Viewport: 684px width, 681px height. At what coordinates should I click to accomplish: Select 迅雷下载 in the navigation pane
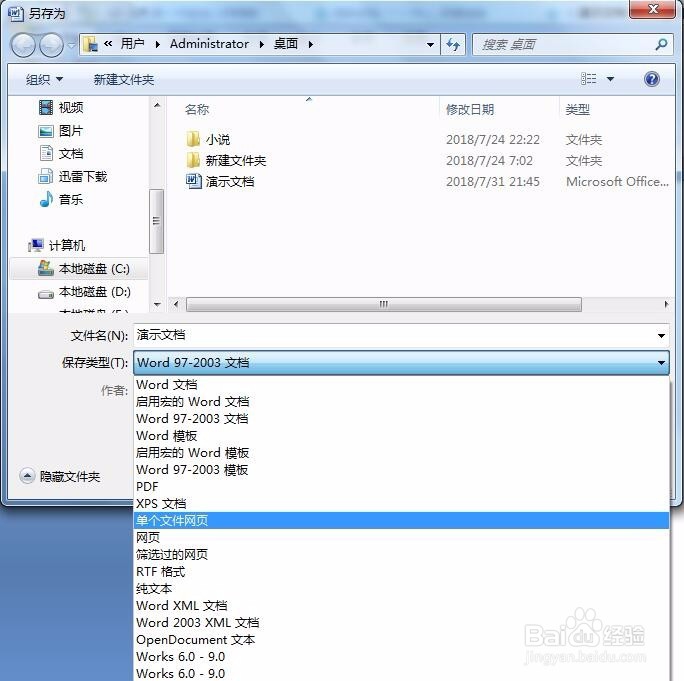click(73, 176)
